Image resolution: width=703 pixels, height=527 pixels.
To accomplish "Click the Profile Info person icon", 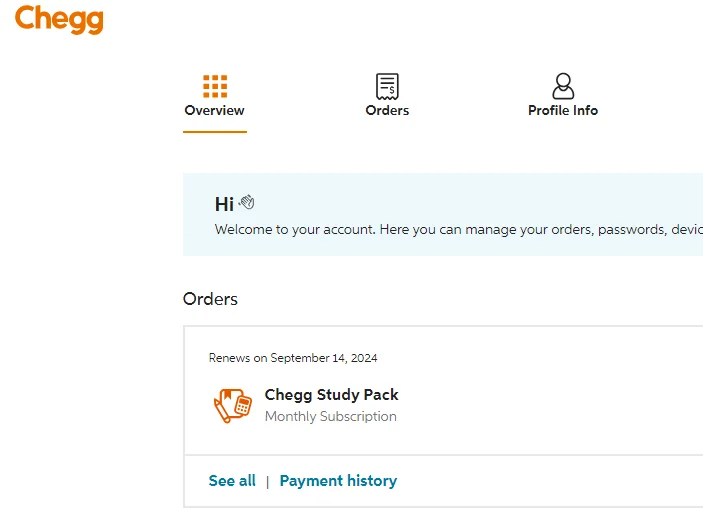I will [x=563, y=86].
